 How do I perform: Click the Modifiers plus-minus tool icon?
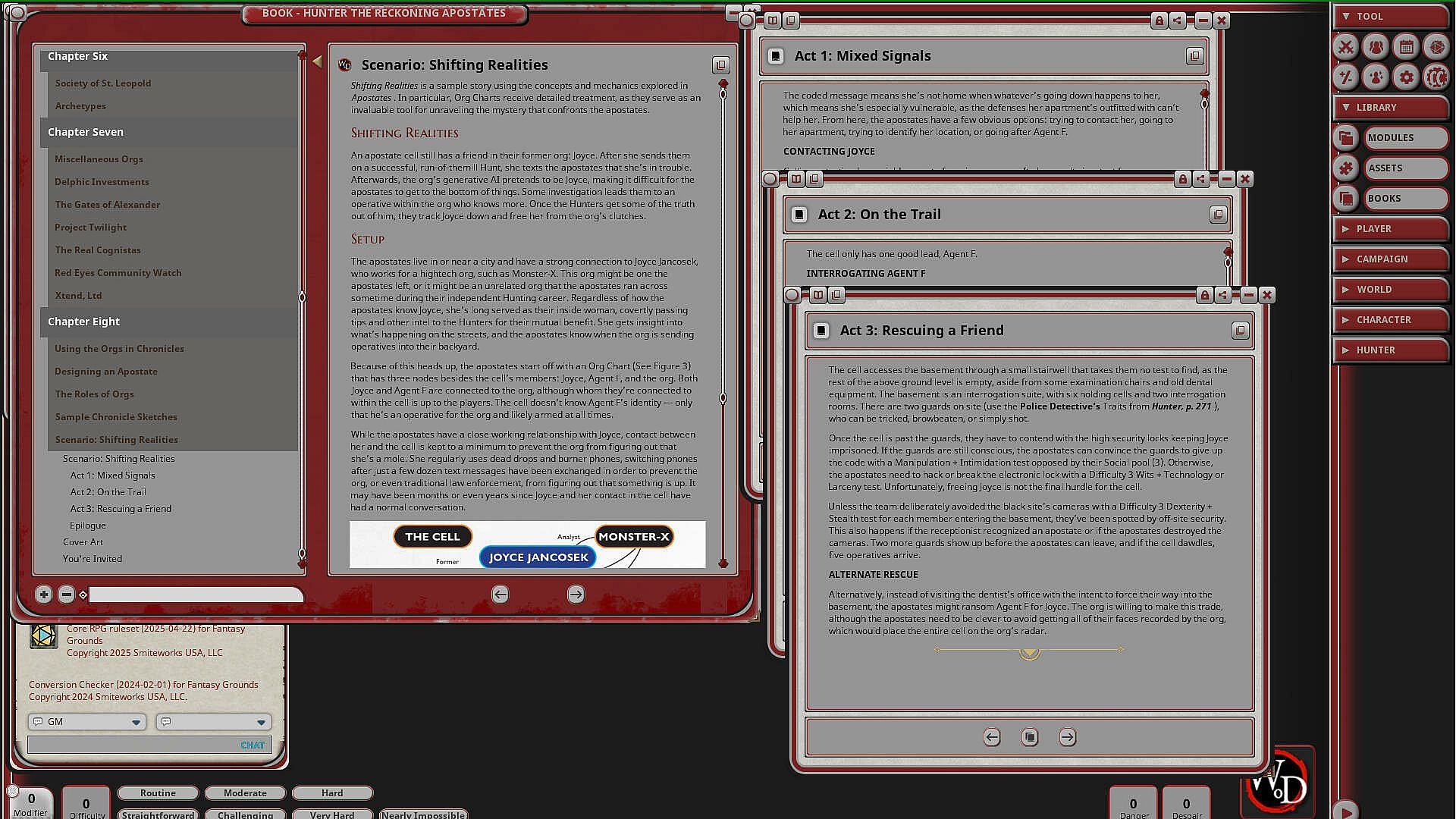tap(1345, 77)
